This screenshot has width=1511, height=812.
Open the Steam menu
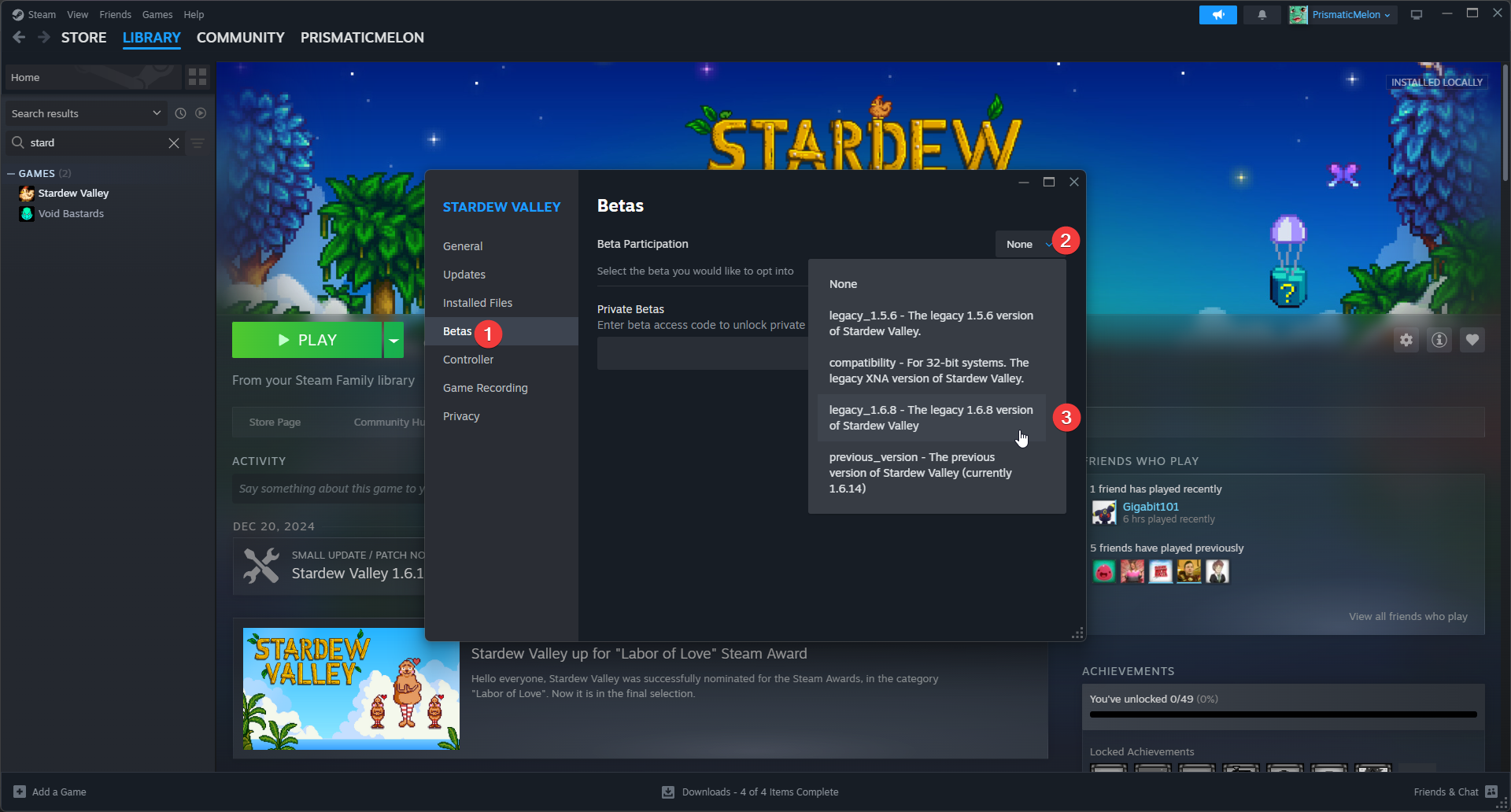[x=34, y=14]
